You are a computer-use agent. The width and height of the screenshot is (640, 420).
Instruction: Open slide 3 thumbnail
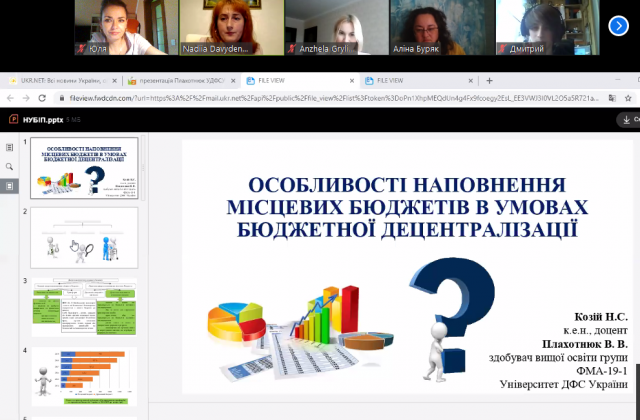tap(84, 307)
